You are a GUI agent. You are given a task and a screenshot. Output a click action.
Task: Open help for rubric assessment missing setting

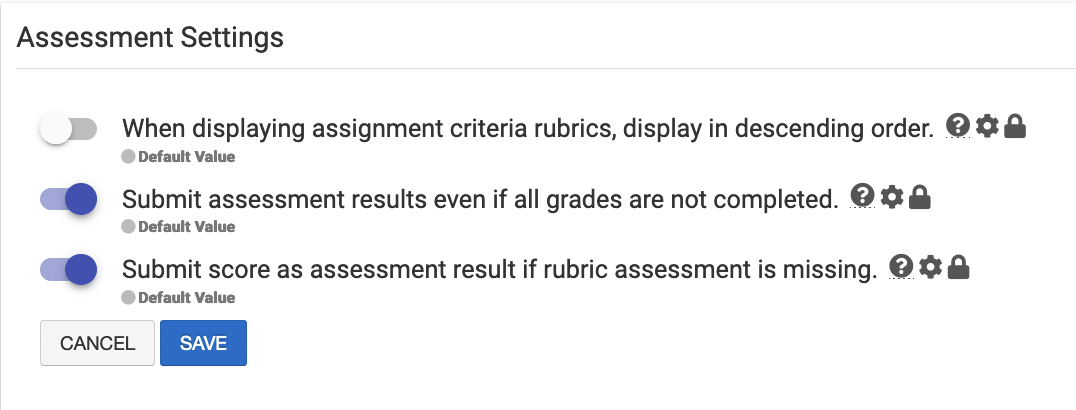pyautogui.click(x=901, y=266)
